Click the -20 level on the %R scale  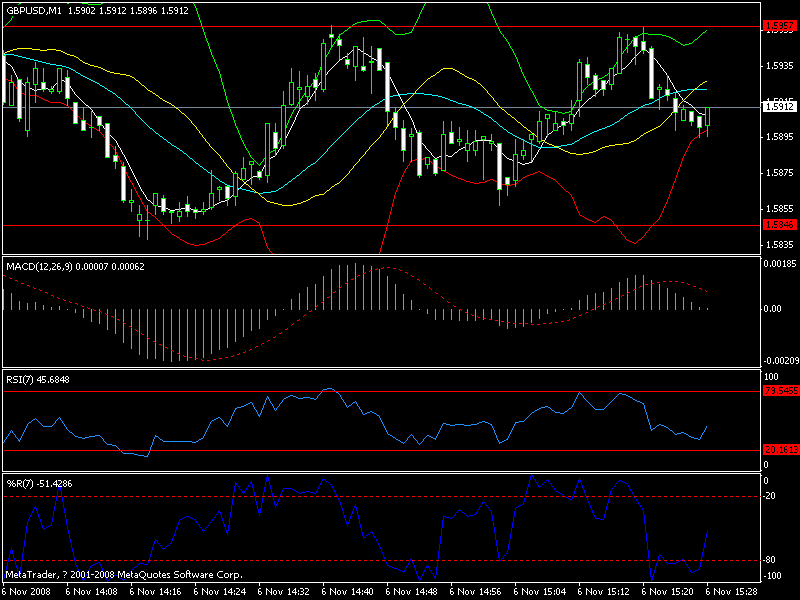(769, 496)
